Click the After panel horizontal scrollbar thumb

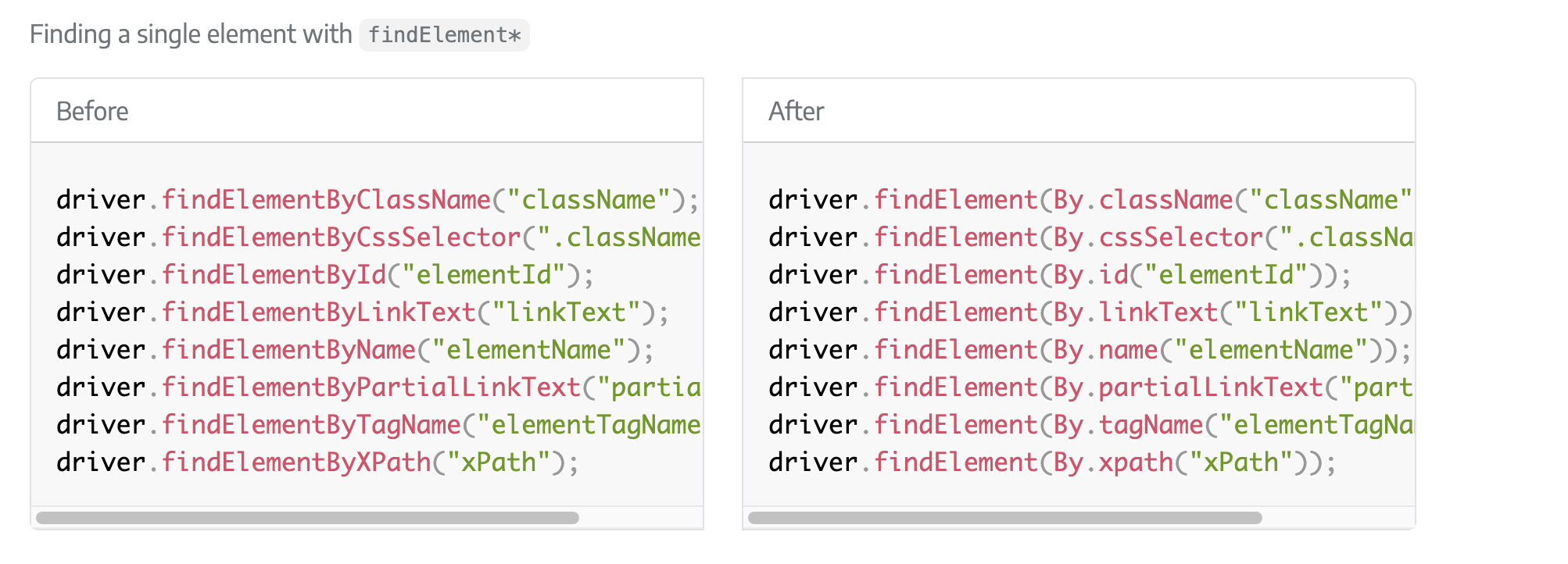pos(1004,518)
